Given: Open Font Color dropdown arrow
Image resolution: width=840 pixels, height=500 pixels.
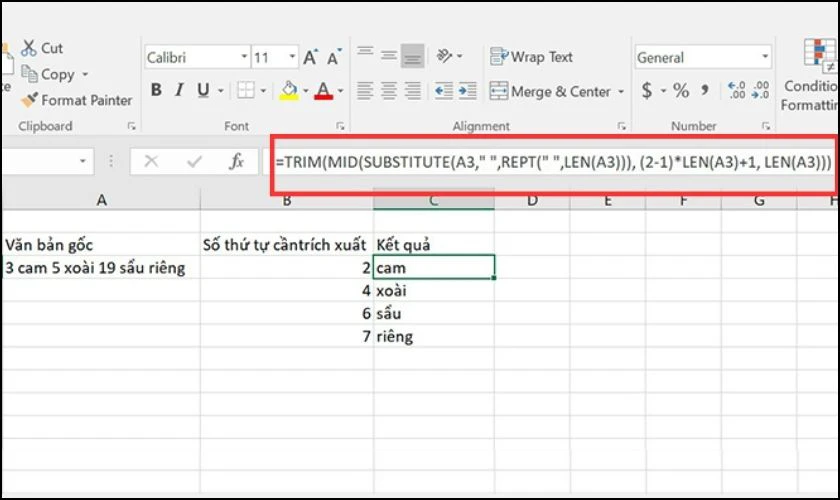Looking at the screenshot, I should (x=340, y=91).
